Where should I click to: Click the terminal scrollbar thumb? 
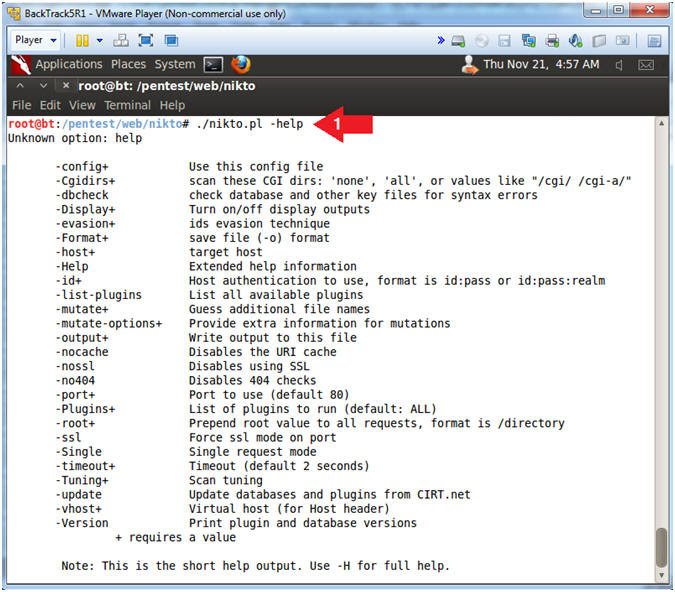pyautogui.click(x=661, y=548)
